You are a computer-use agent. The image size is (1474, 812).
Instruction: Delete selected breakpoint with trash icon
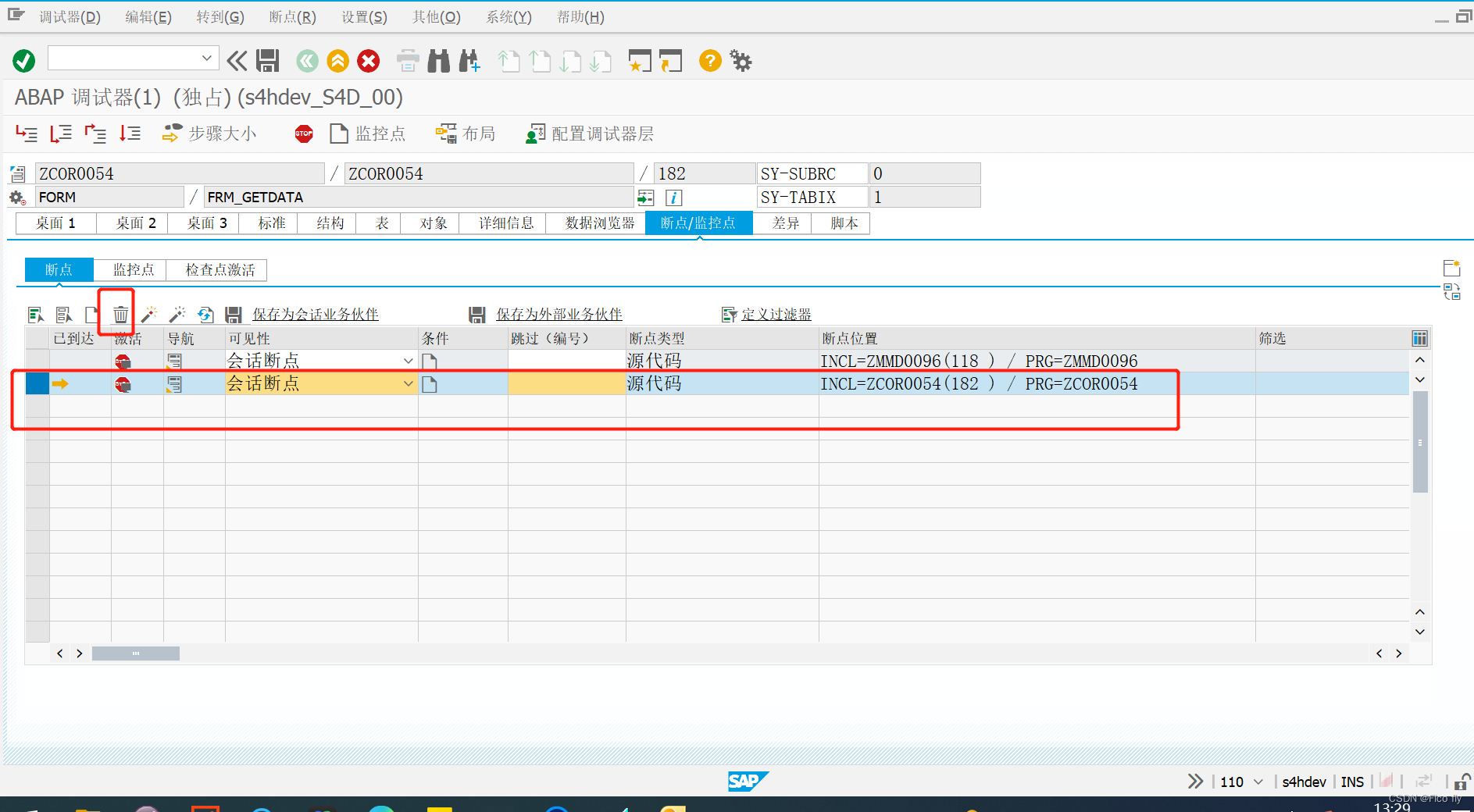[118, 314]
